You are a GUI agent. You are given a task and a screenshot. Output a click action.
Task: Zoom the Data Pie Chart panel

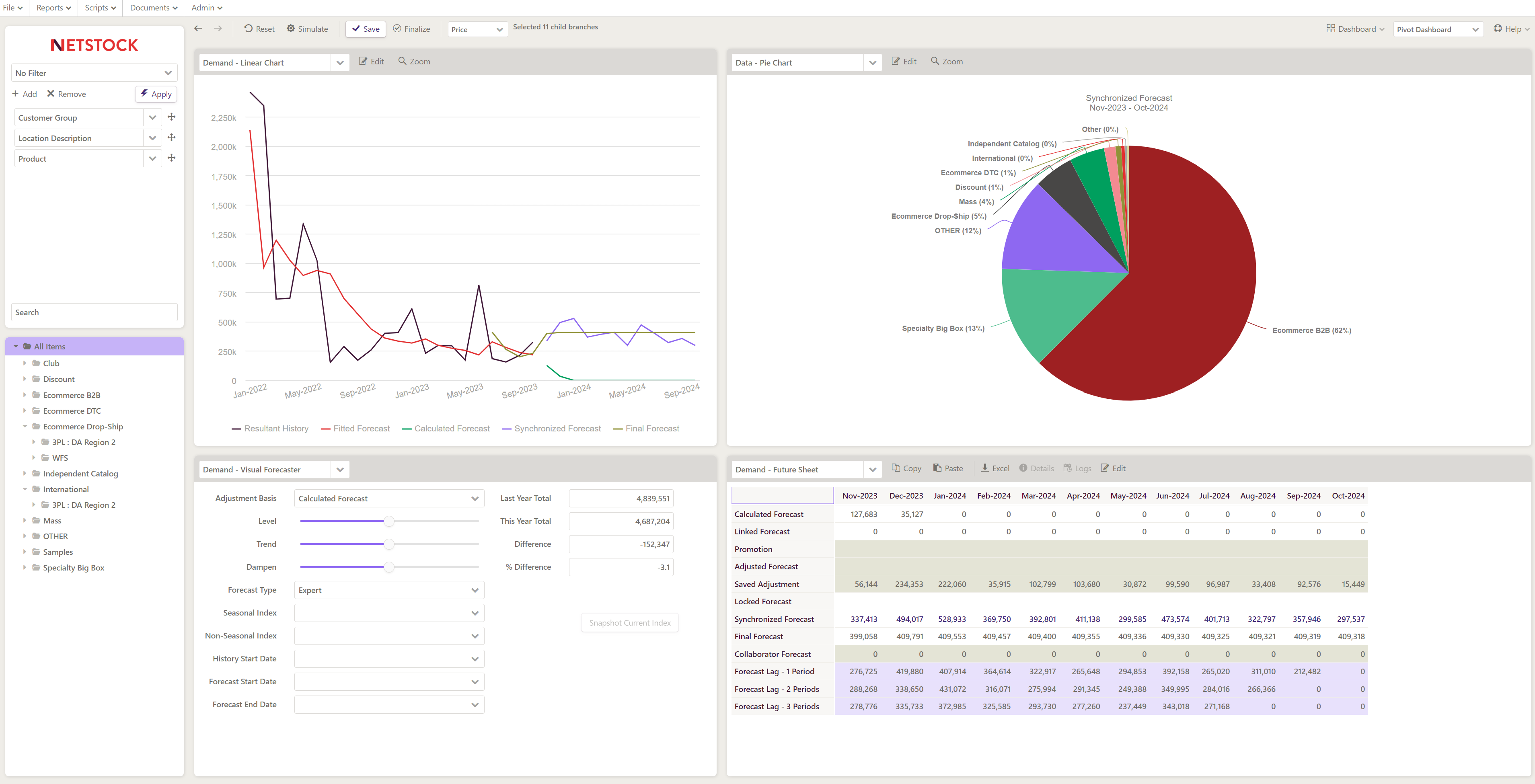pos(946,61)
